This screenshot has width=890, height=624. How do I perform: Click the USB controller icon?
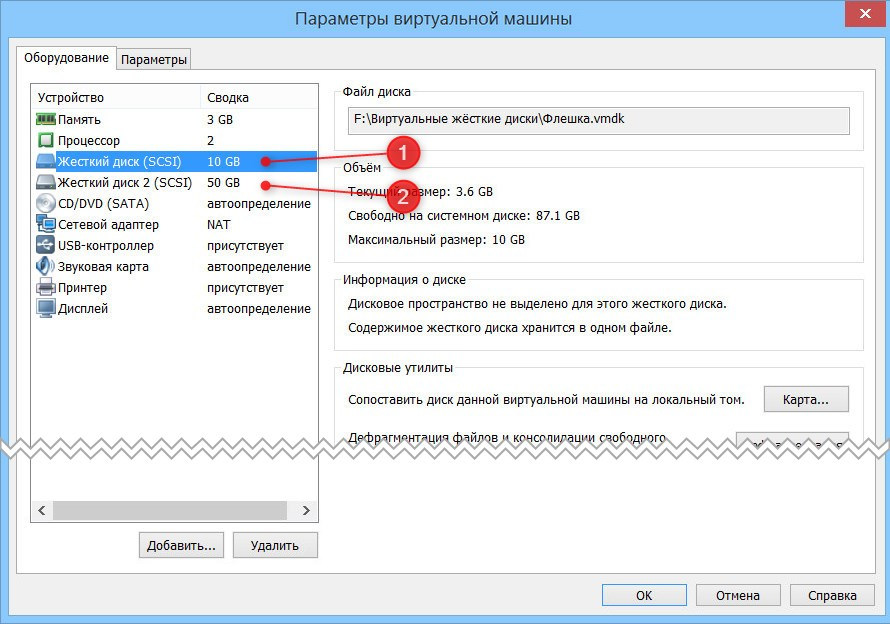(x=46, y=246)
